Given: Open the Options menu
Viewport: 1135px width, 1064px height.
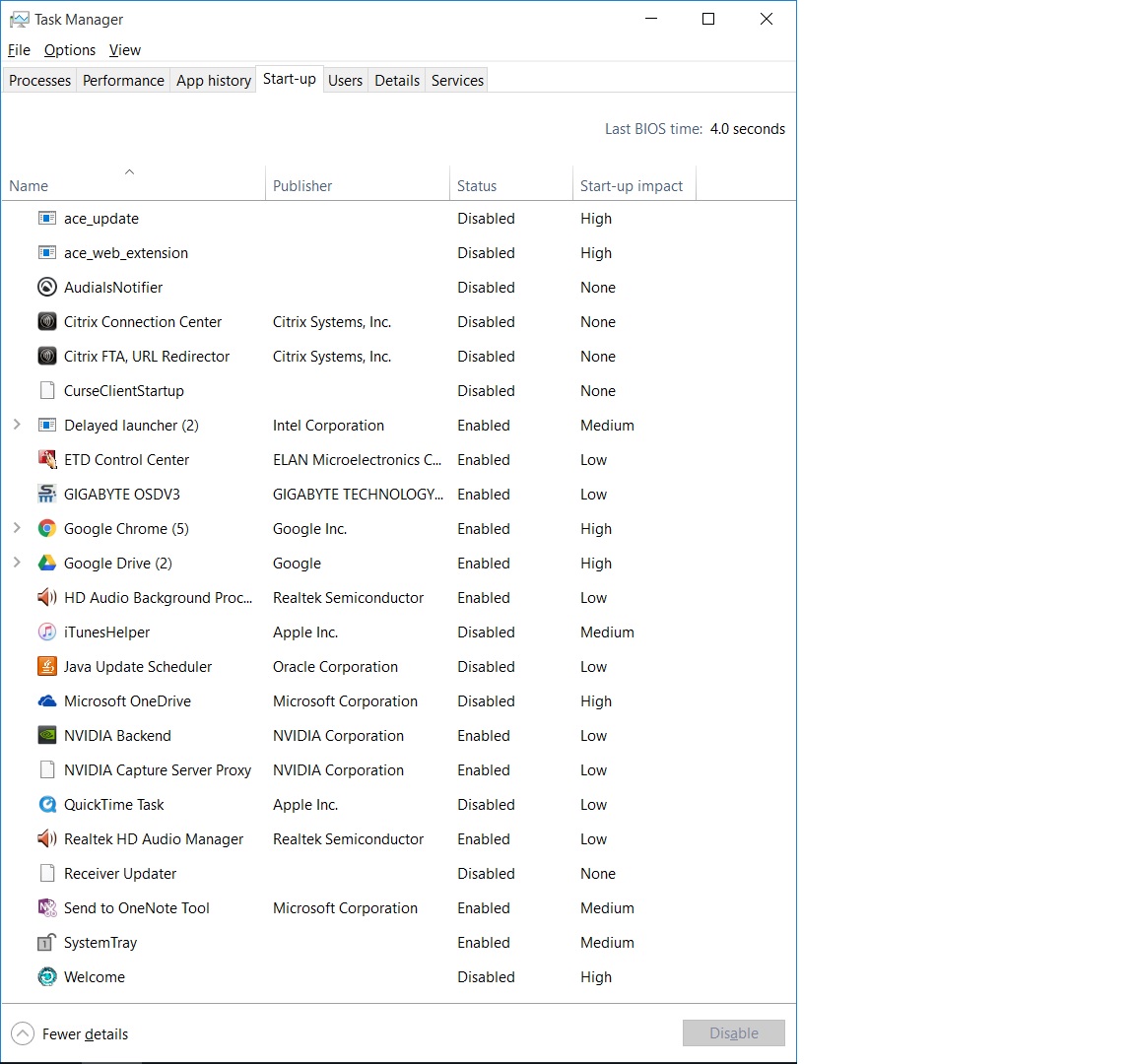Looking at the screenshot, I should [70, 50].
